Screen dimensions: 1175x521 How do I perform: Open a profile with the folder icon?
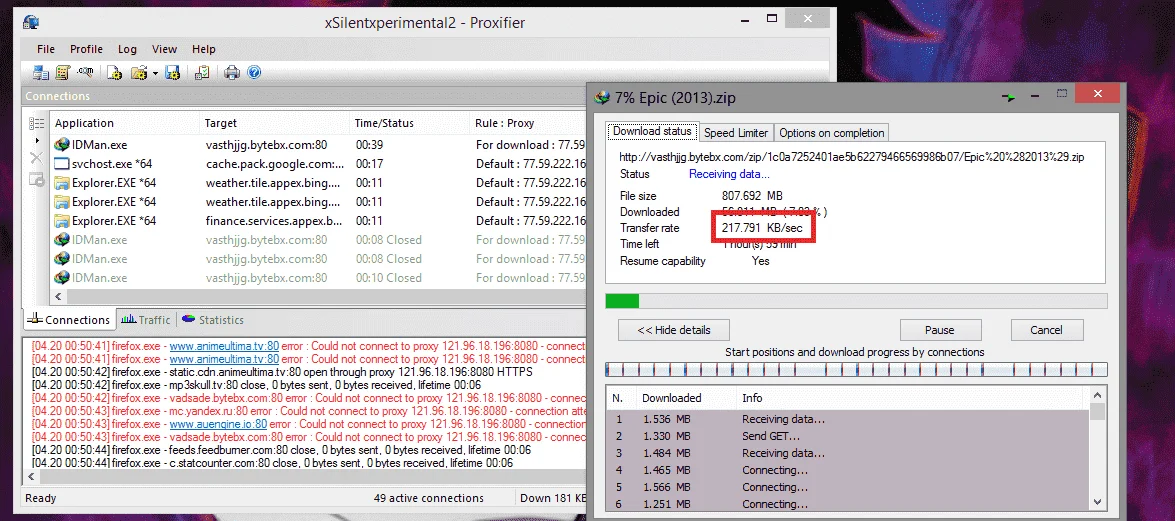click(x=139, y=73)
